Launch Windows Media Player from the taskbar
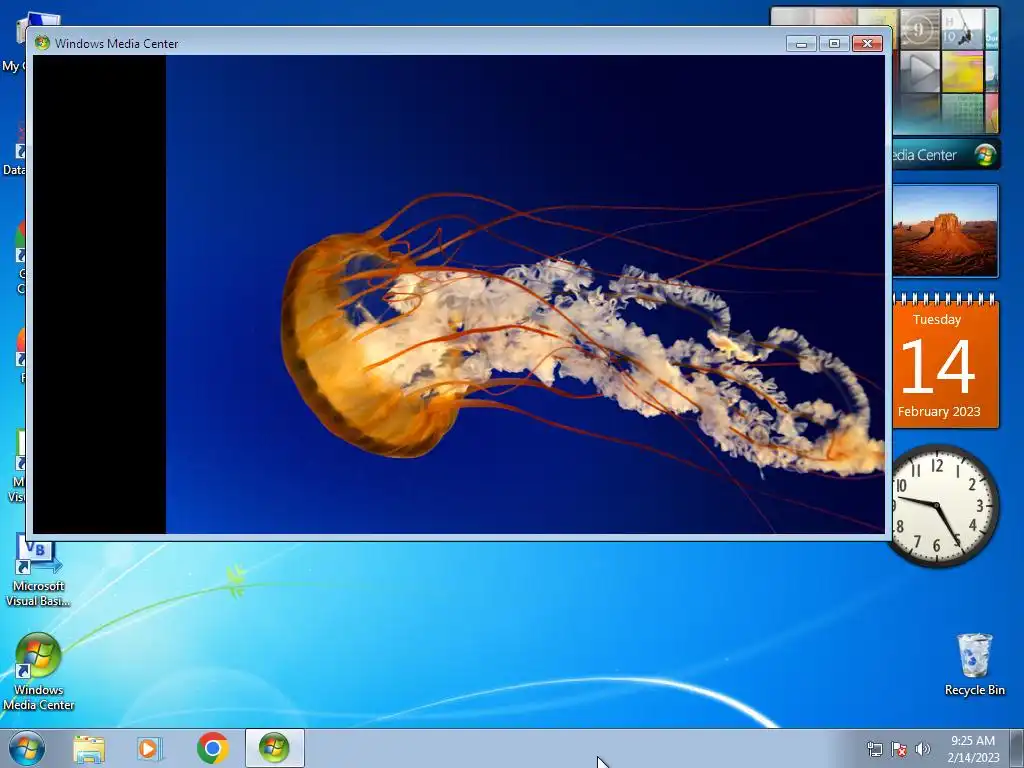This screenshot has width=1024, height=768. tap(150, 748)
